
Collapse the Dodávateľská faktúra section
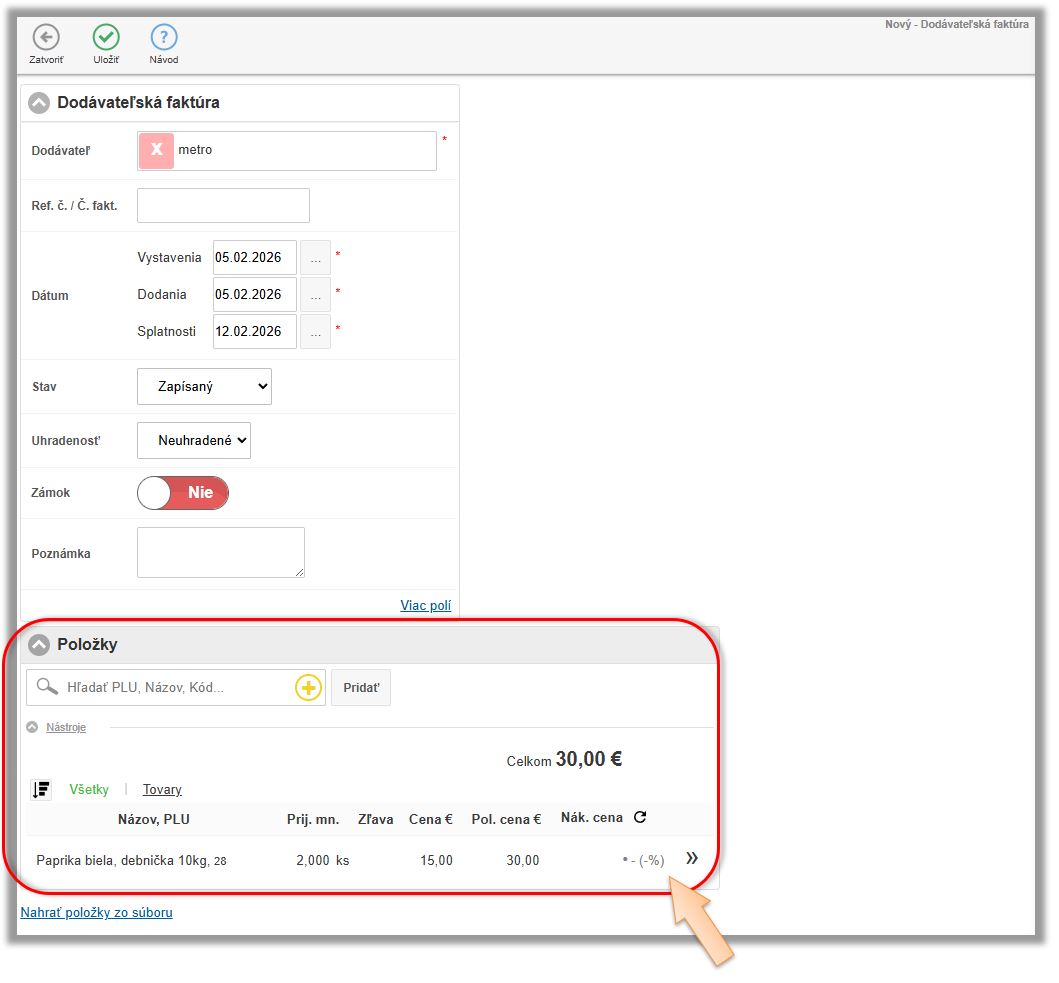click(39, 103)
